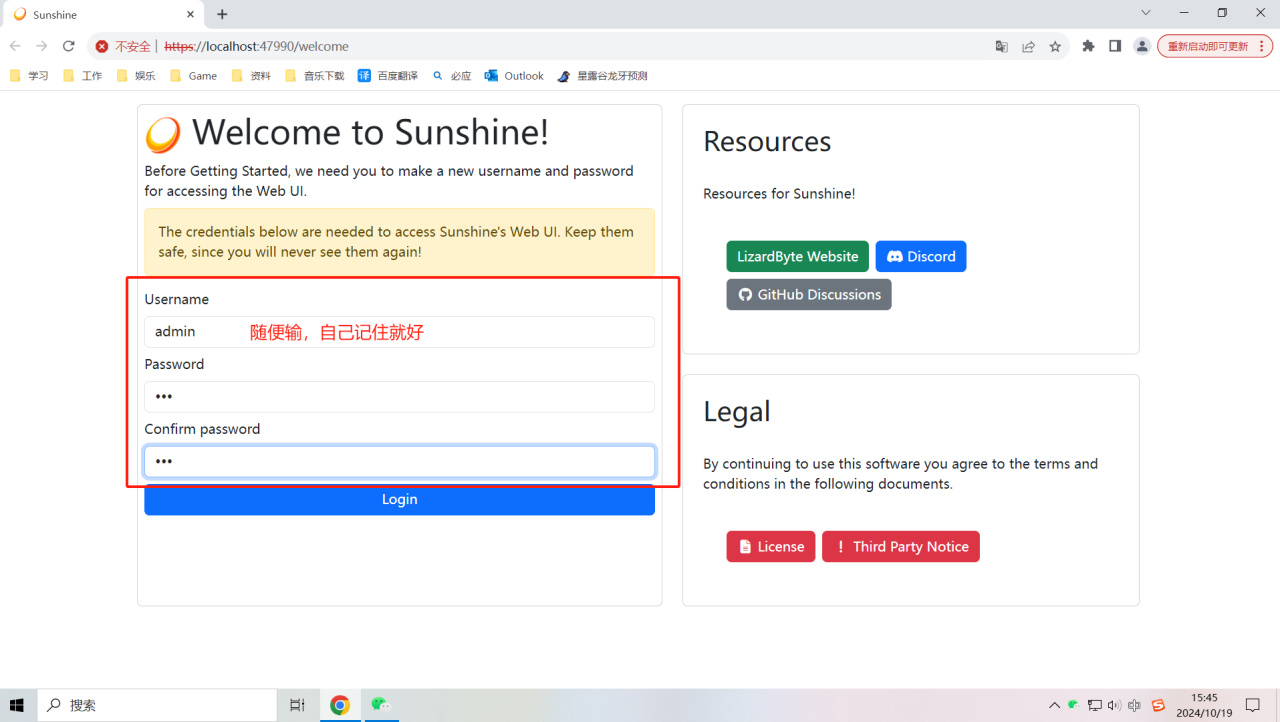Viewport: 1280px width, 722px height.
Task: Close the Sunshine tab
Action: (x=188, y=15)
